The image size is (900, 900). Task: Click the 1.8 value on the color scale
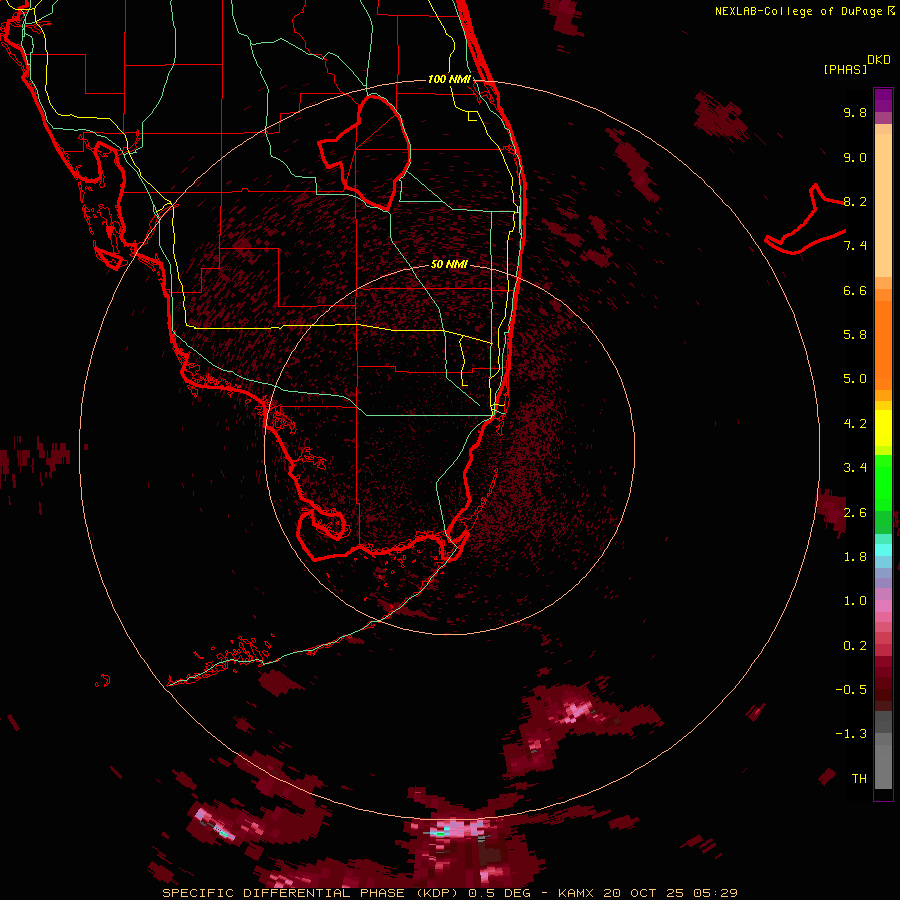(x=855, y=557)
